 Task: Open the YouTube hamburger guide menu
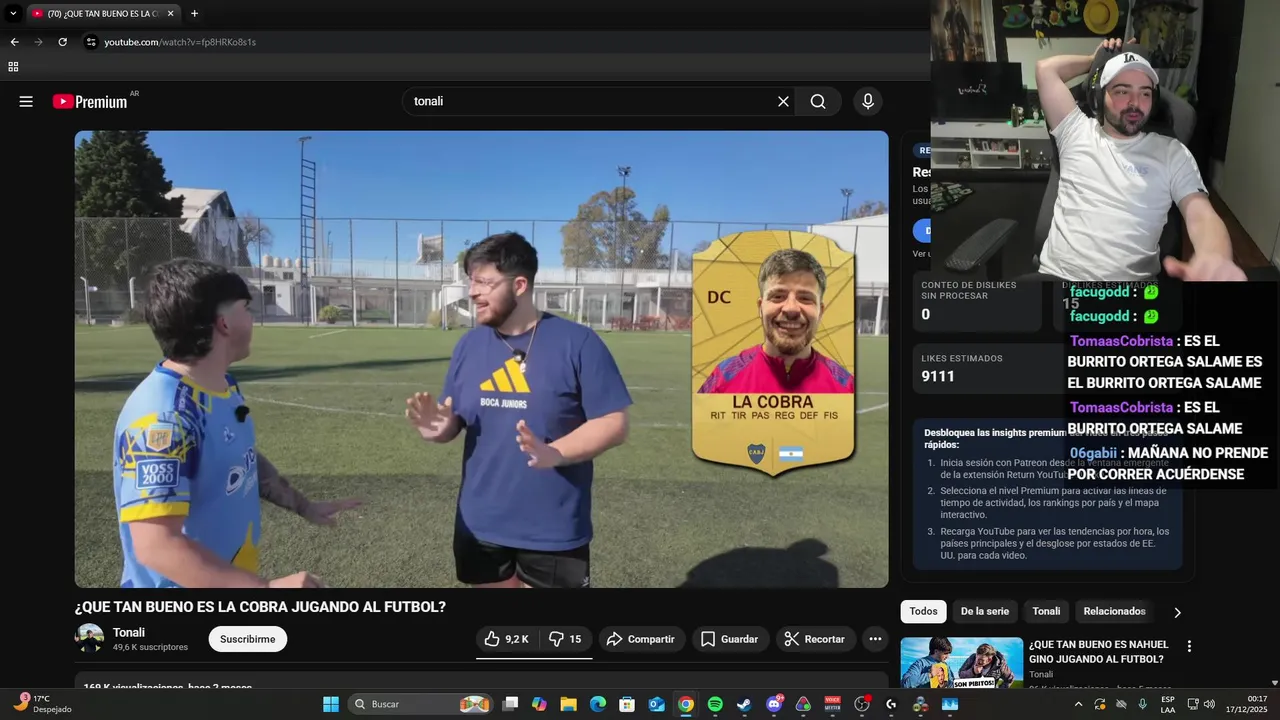[26, 101]
